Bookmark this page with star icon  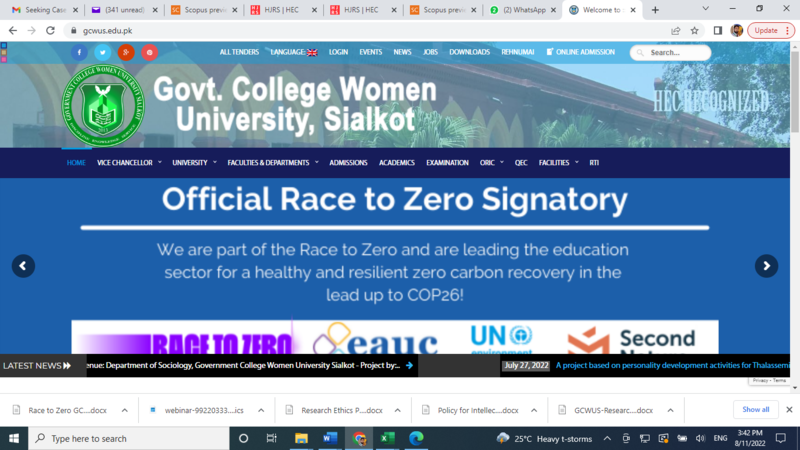point(694,31)
